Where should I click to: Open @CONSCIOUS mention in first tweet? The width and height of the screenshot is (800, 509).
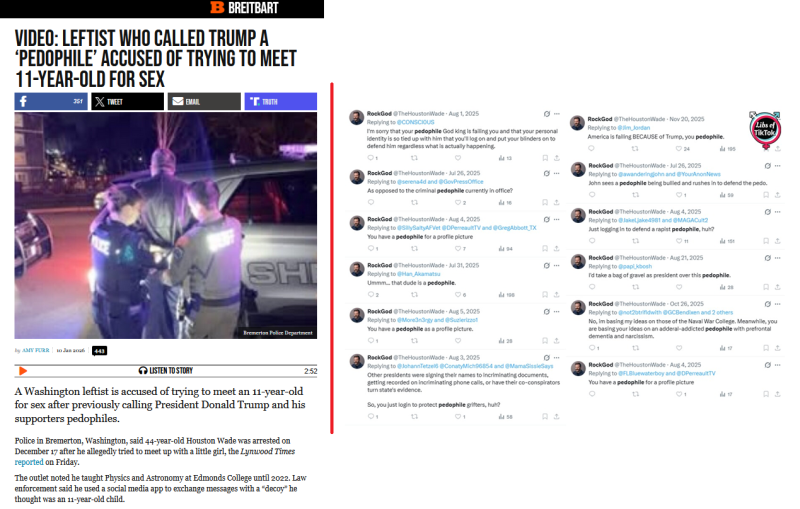(415, 122)
